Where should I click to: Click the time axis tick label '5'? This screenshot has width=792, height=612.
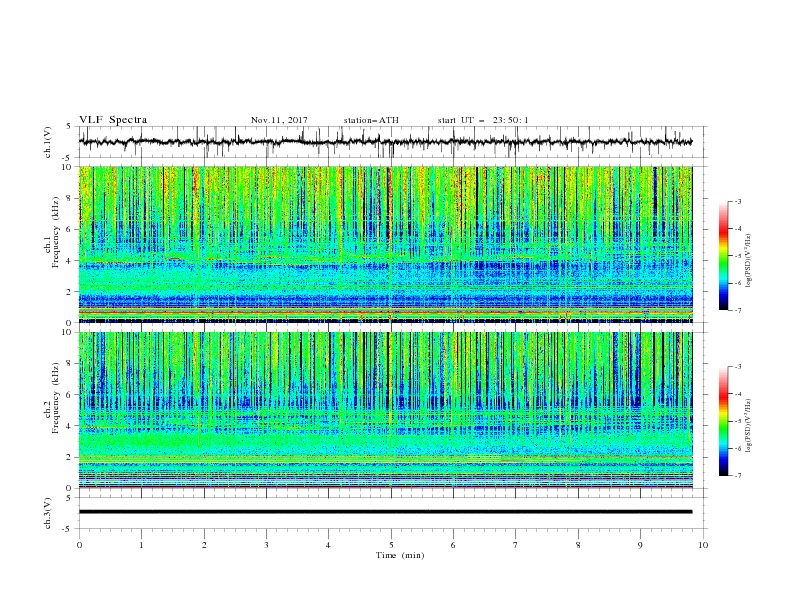click(x=391, y=545)
